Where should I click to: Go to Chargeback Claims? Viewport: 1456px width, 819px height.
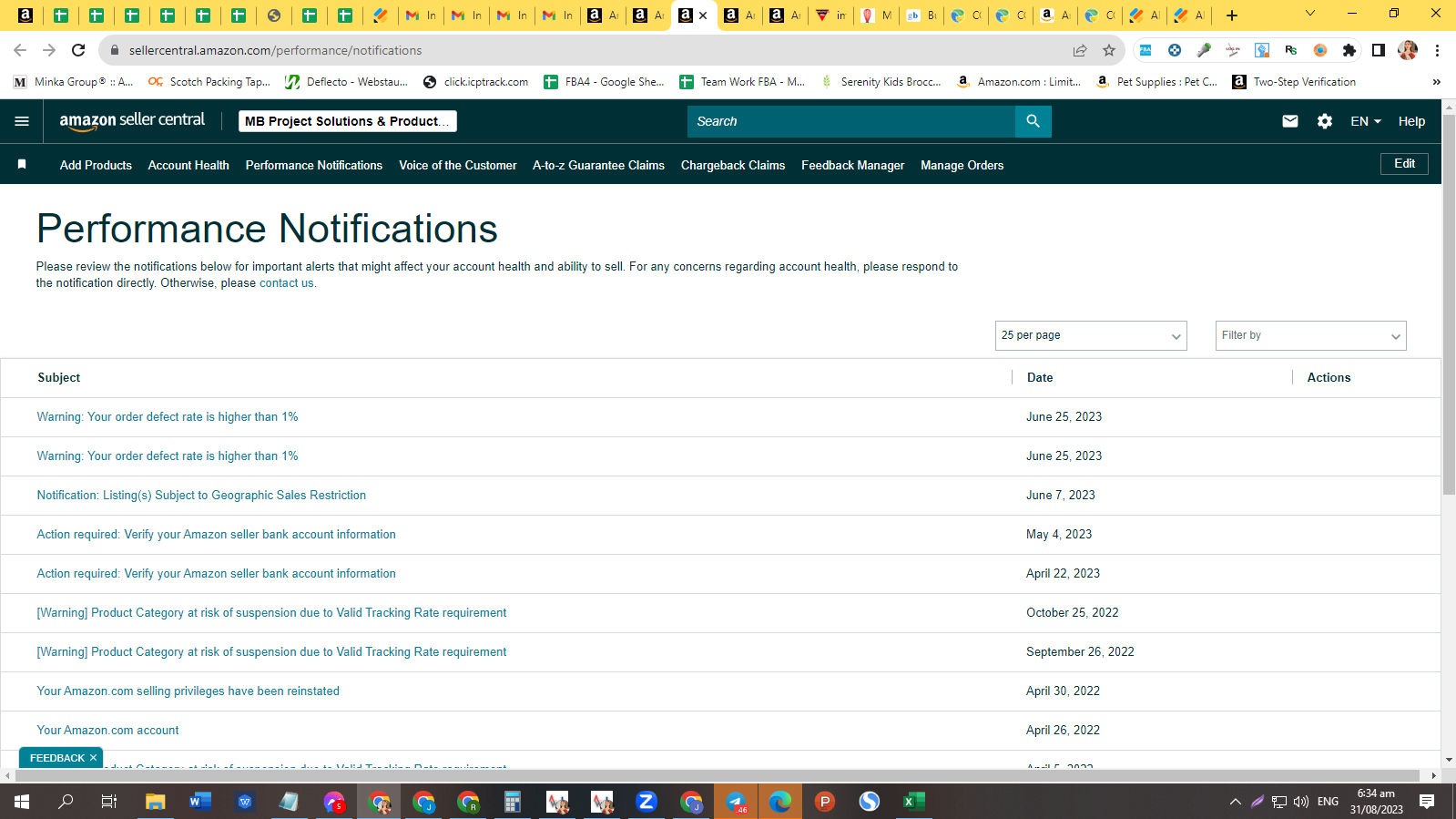pyautogui.click(x=733, y=165)
